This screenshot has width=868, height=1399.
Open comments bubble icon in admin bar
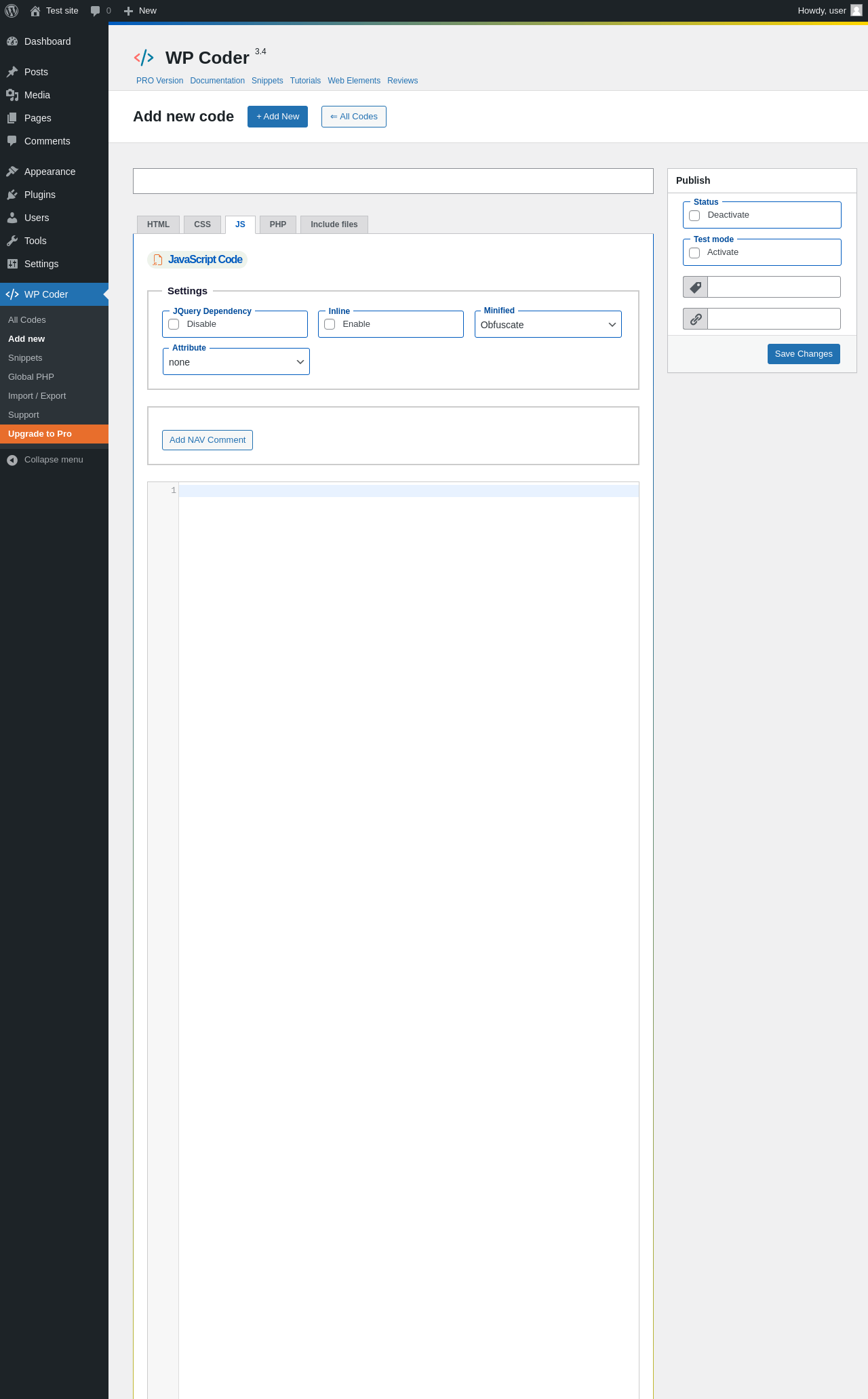pos(95,11)
